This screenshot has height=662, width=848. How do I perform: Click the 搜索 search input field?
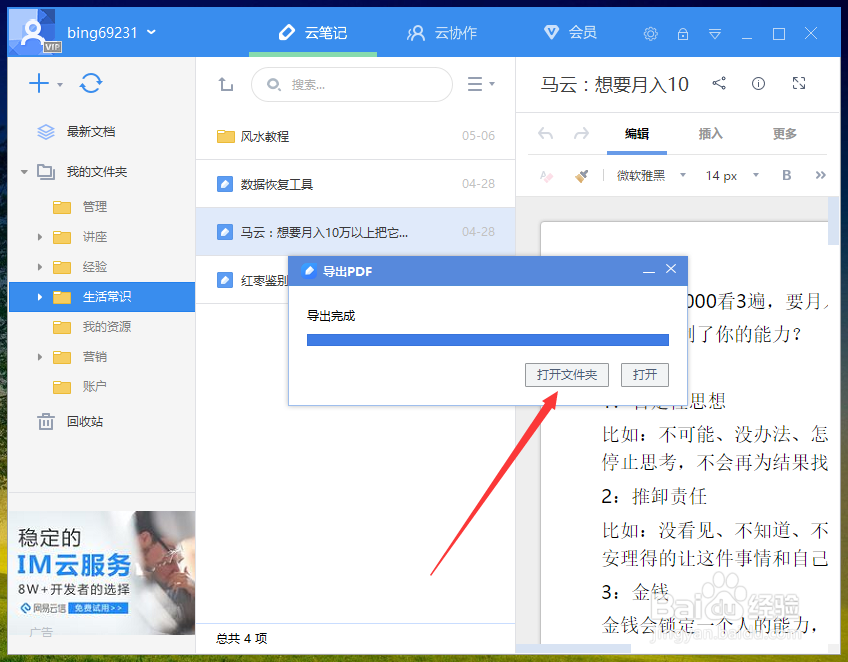352,85
